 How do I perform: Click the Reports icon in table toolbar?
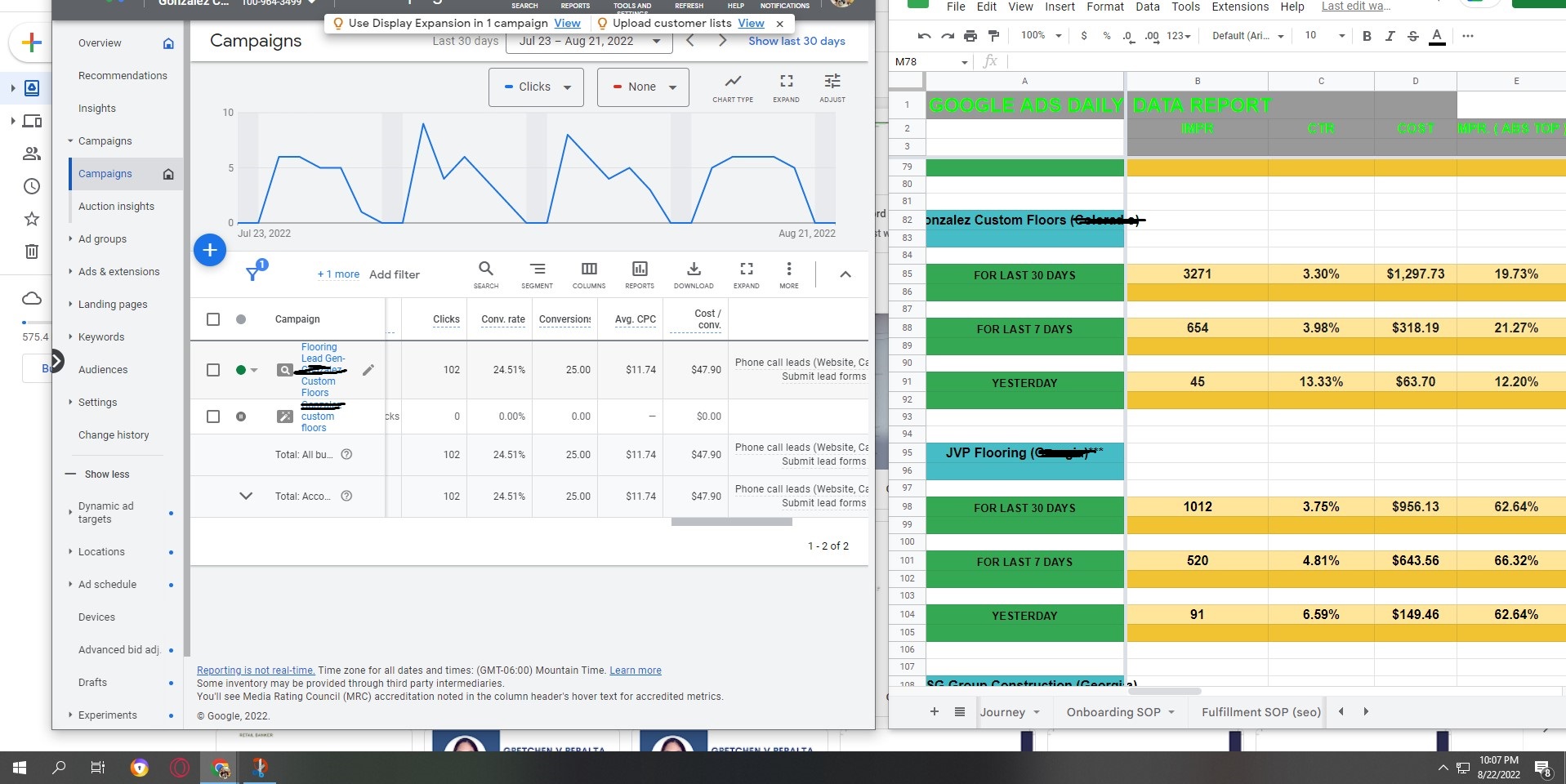point(640,274)
